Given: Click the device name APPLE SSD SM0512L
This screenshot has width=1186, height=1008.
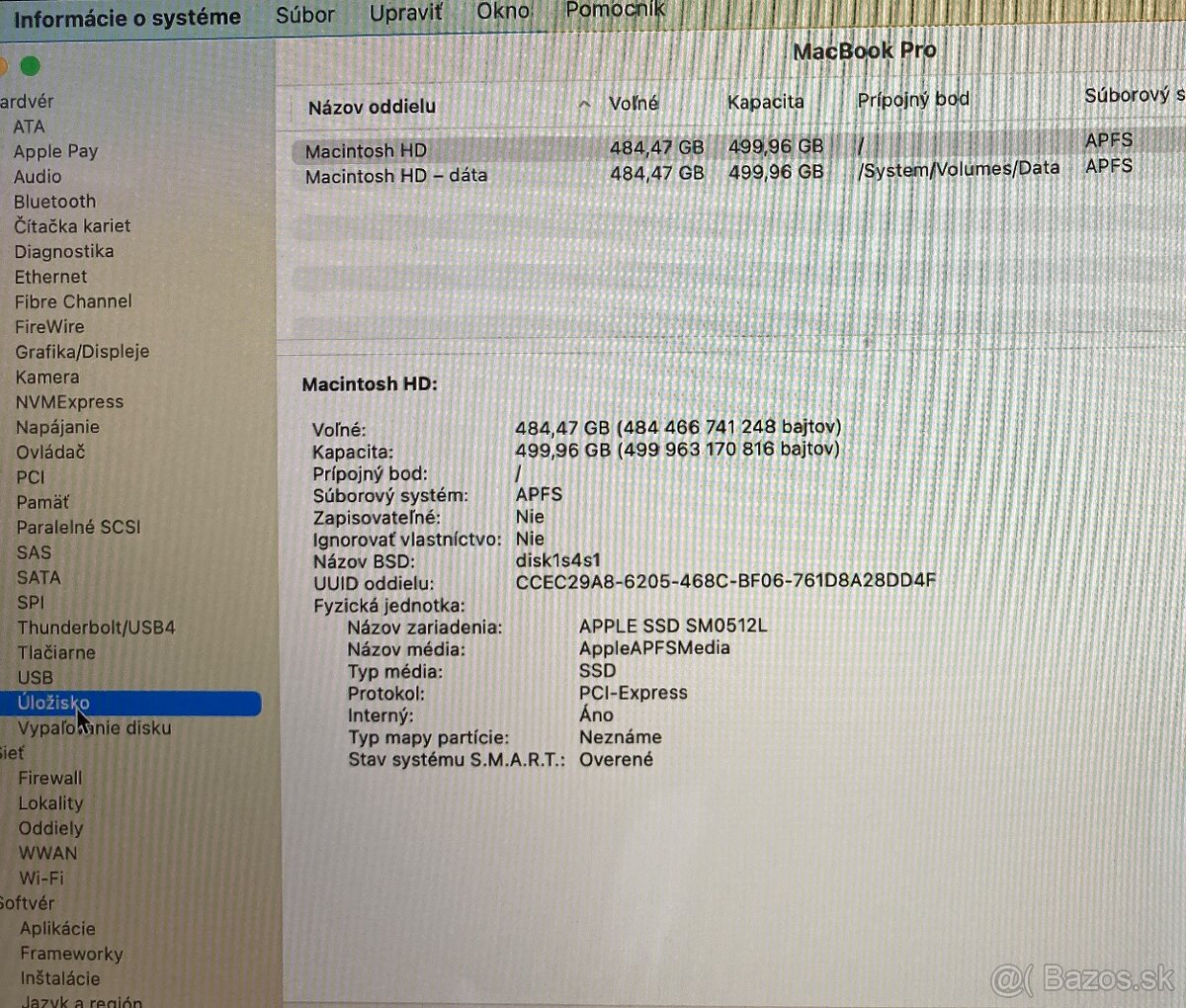Looking at the screenshot, I should coord(673,626).
